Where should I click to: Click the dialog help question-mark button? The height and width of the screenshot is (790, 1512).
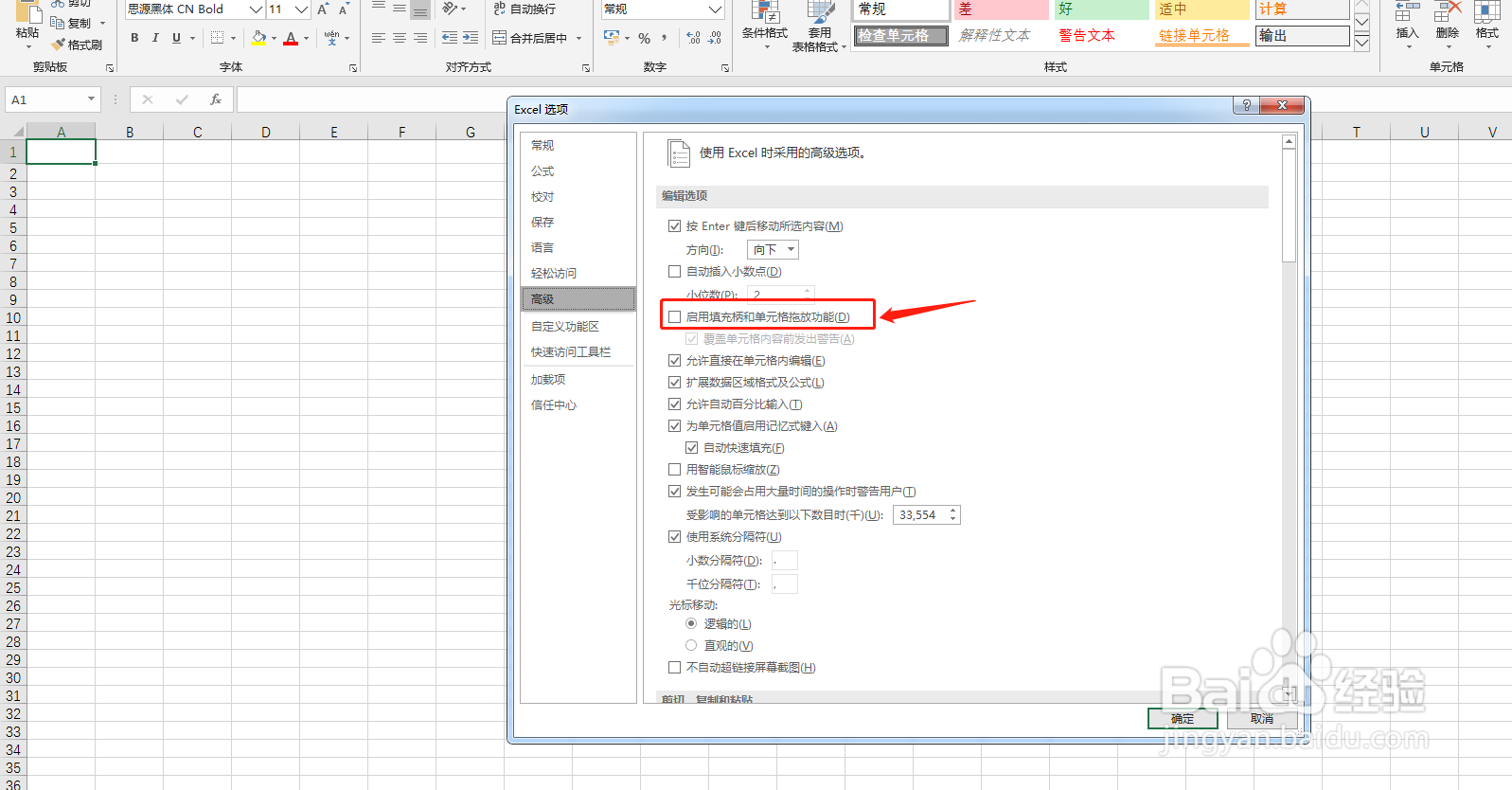pyautogui.click(x=1246, y=105)
